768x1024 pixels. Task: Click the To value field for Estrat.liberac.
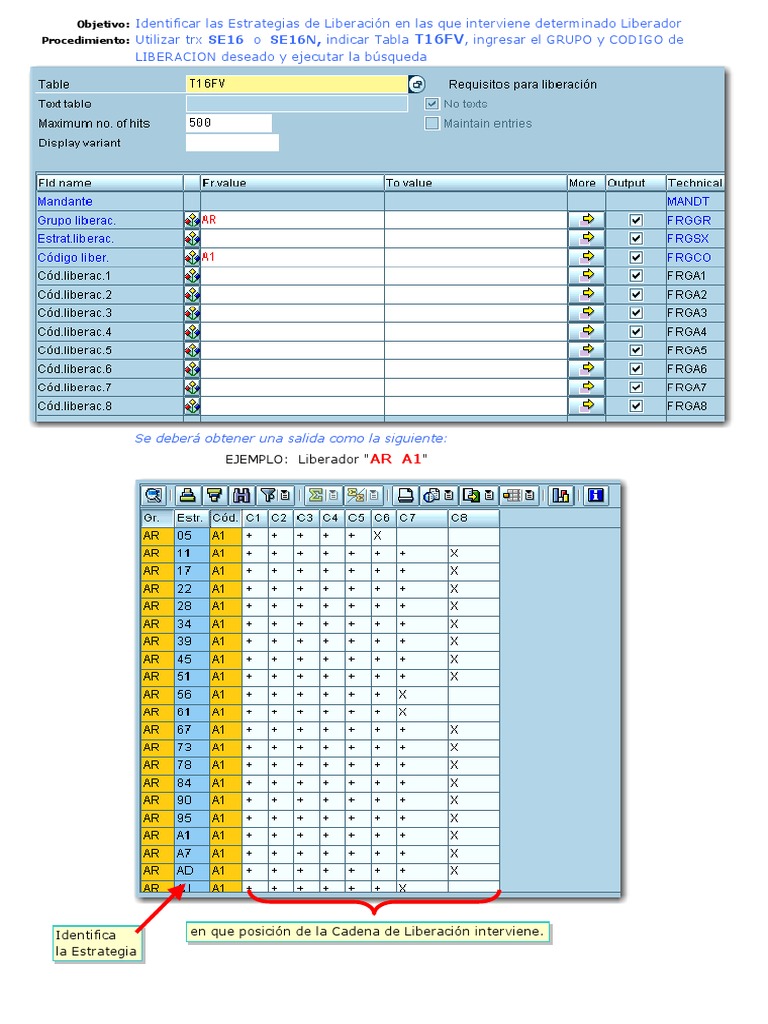pos(475,238)
